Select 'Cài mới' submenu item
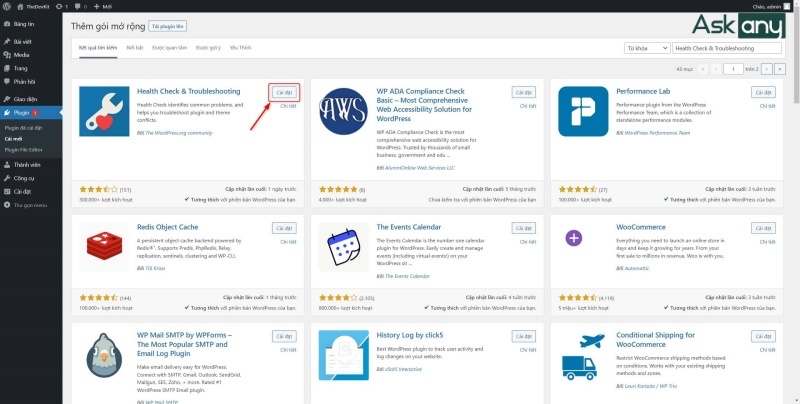Screen dimensions: 800x404 (x=13, y=139)
